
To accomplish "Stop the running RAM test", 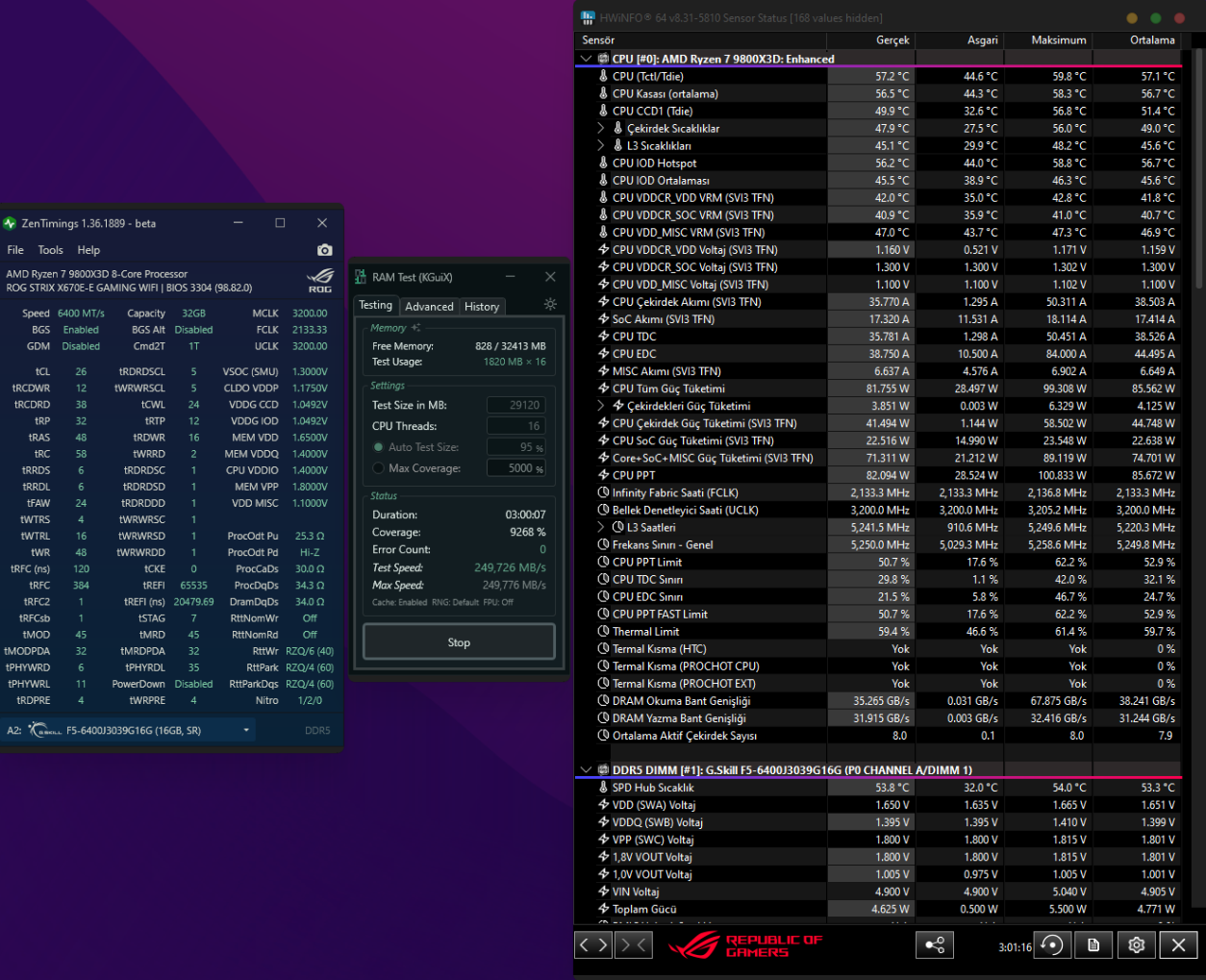I will click(x=459, y=642).
